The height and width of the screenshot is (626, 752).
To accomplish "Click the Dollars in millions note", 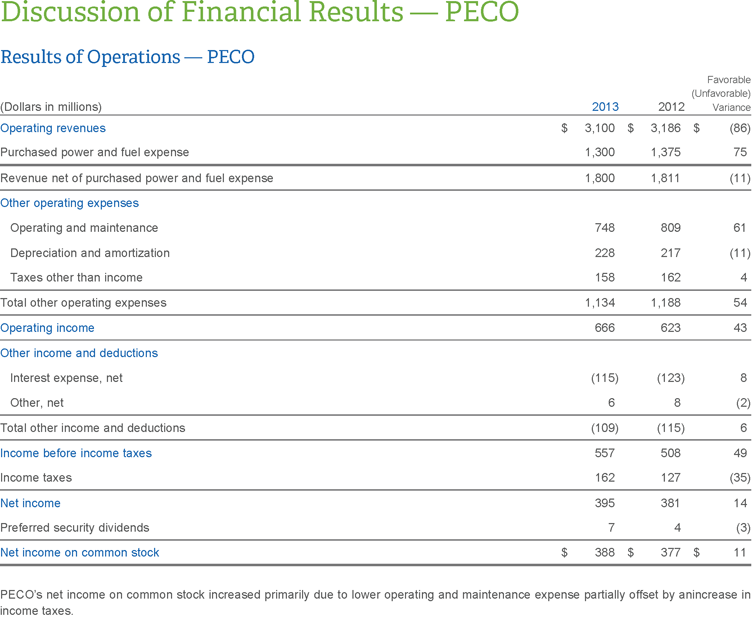I will point(51,107).
